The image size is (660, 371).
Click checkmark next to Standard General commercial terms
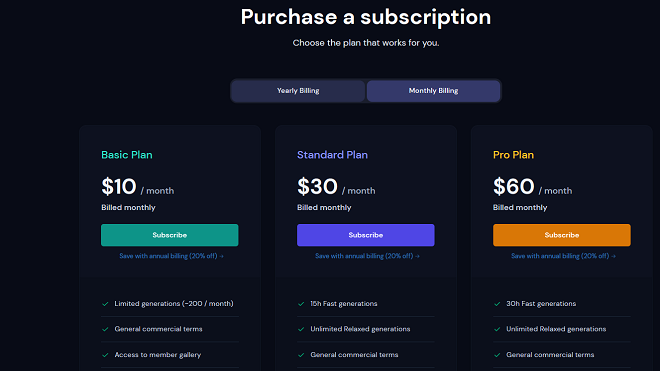click(301, 355)
